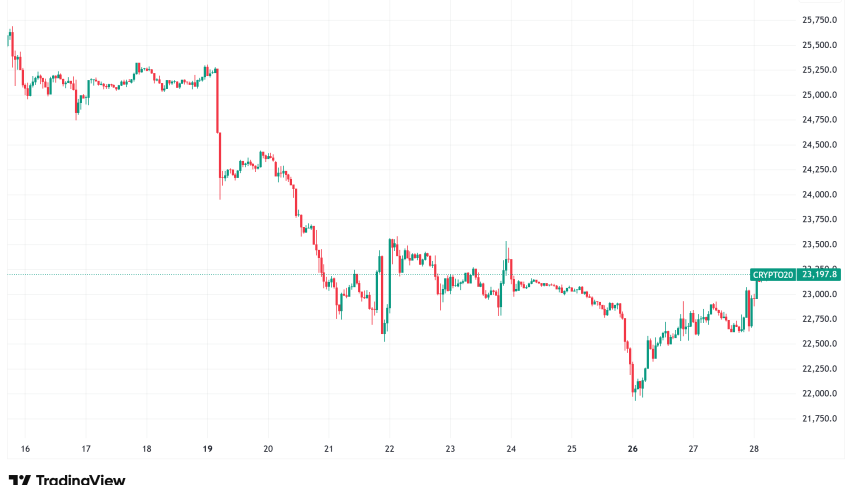Click the last green candle on the chart
Viewport: 852px width, 485px height.
755,288
